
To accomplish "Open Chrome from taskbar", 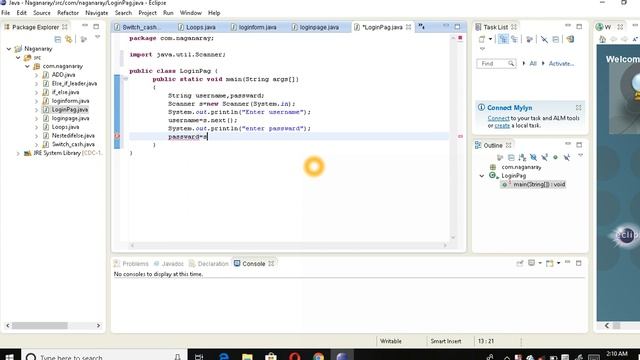I will coord(318,356).
